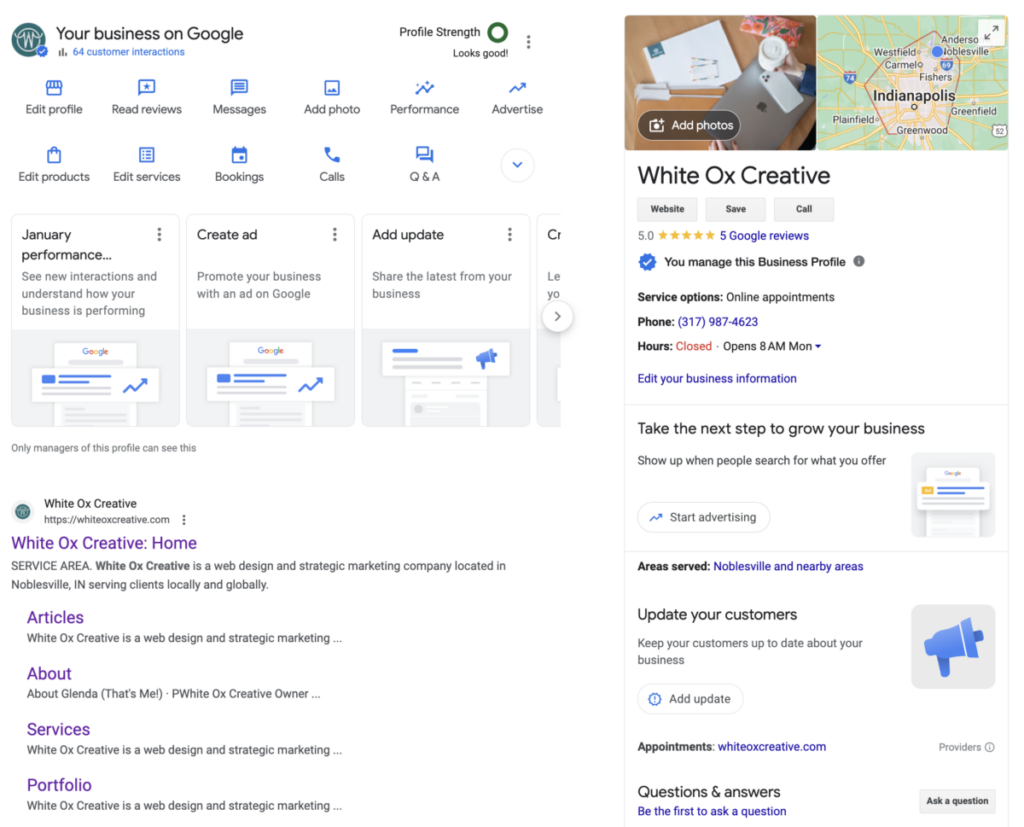Click the 'Online appointments' service option text

point(780,297)
